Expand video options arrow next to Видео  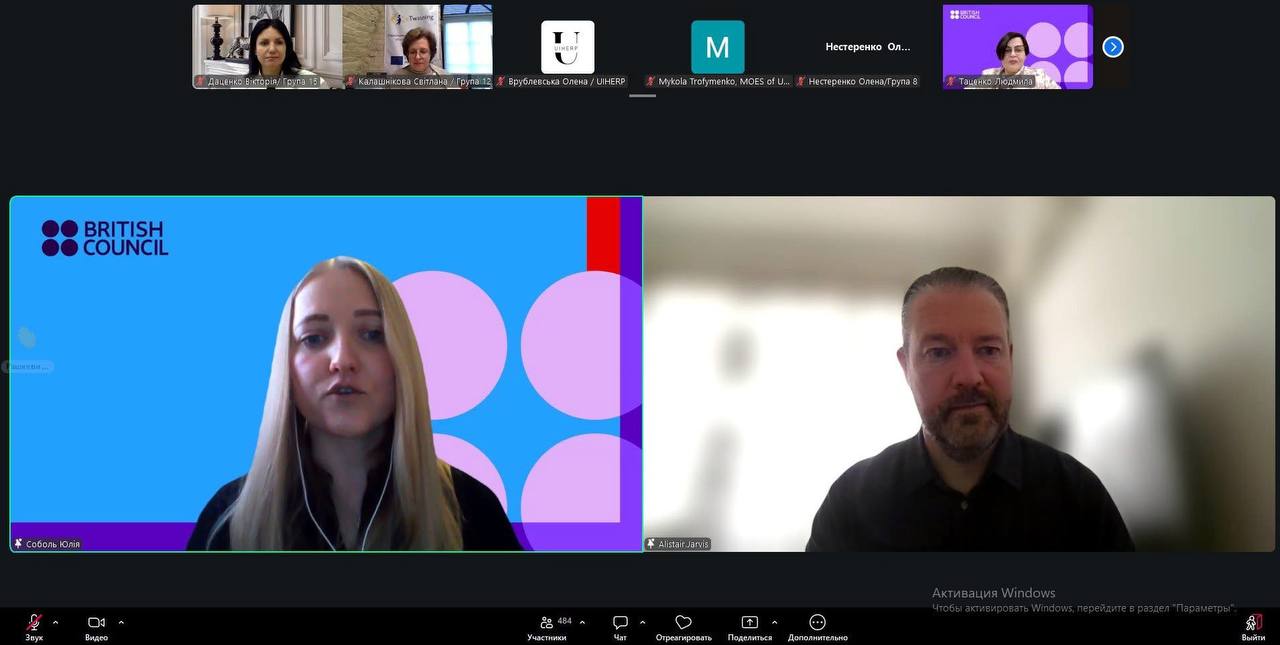[121, 622]
